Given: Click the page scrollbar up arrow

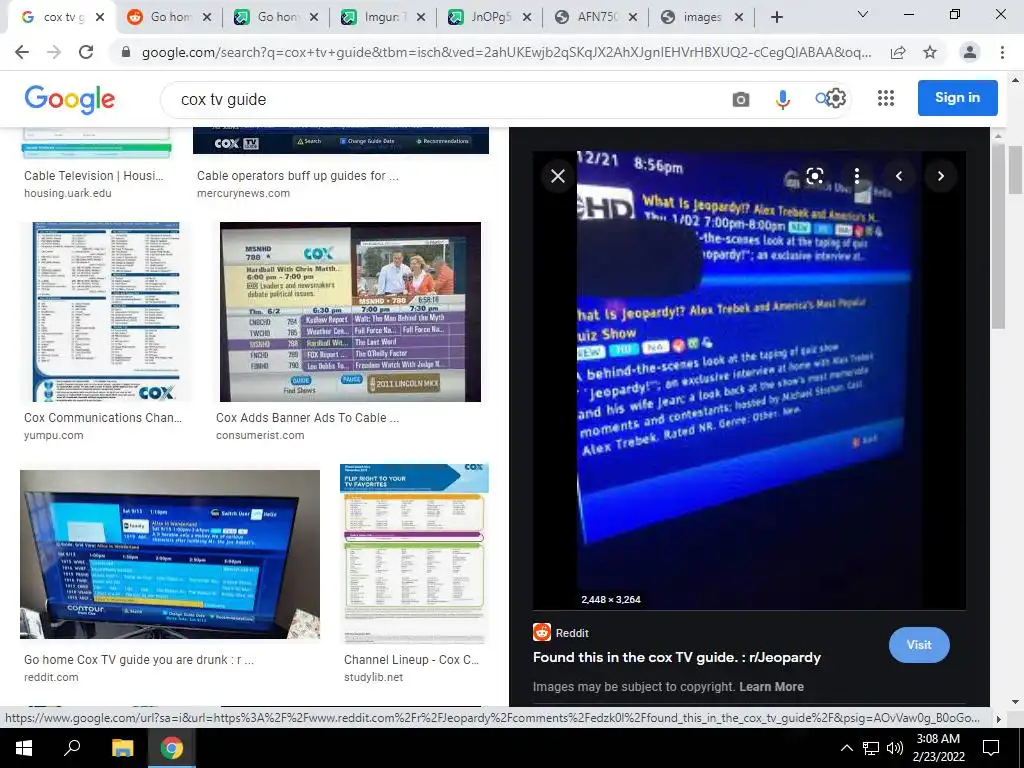Looking at the screenshot, I should click(1015, 80).
